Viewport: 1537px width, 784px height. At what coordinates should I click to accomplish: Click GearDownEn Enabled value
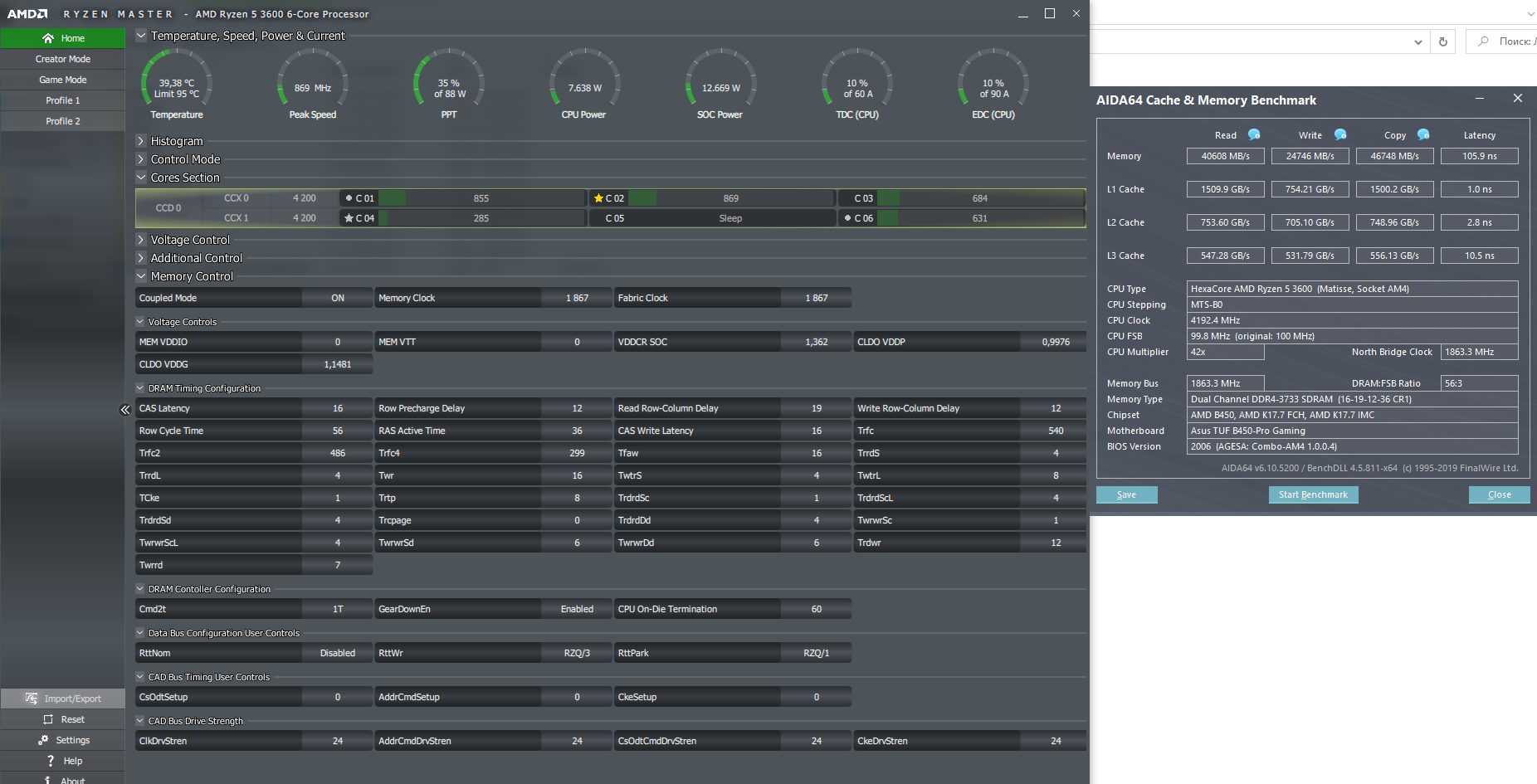pos(577,609)
